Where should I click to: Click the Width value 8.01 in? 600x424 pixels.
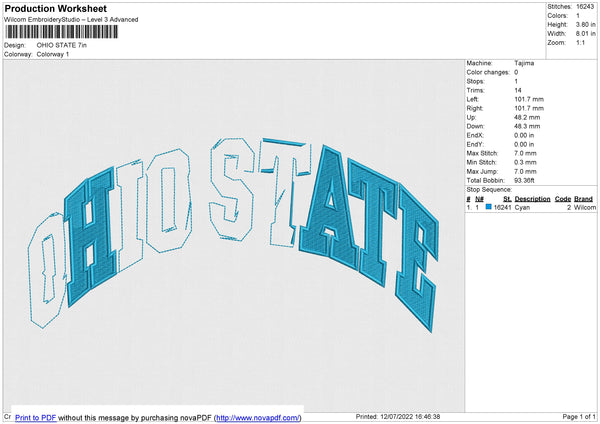pyautogui.click(x=585, y=34)
